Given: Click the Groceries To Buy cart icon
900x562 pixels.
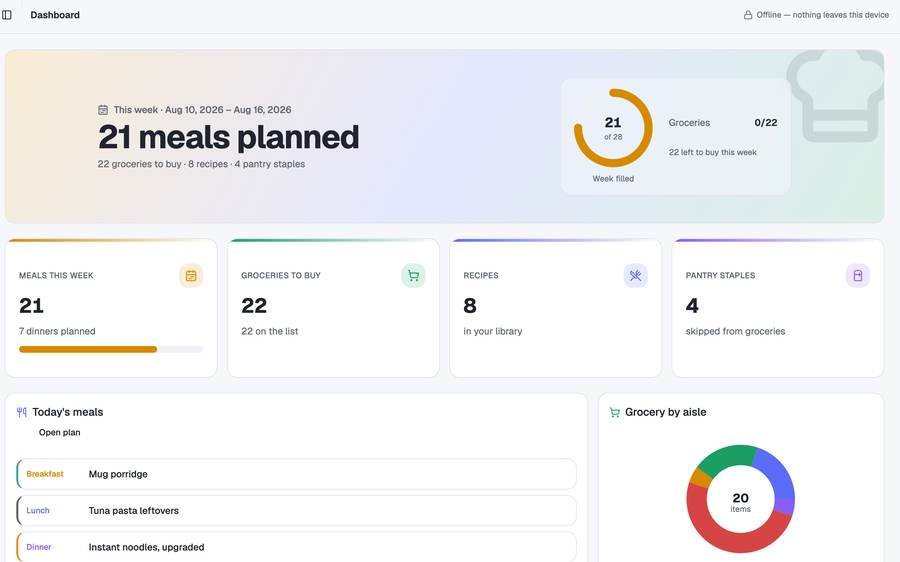Looking at the screenshot, I should click(x=413, y=276).
